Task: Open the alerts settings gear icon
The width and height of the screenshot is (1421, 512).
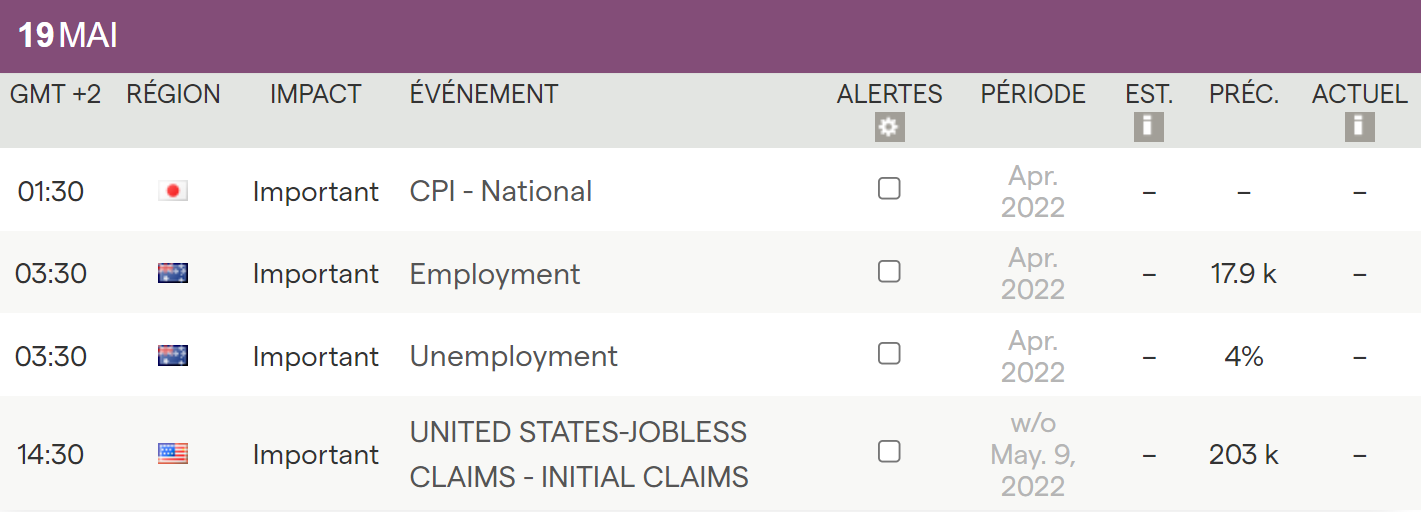Action: pyautogui.click(x=889, y=127)
